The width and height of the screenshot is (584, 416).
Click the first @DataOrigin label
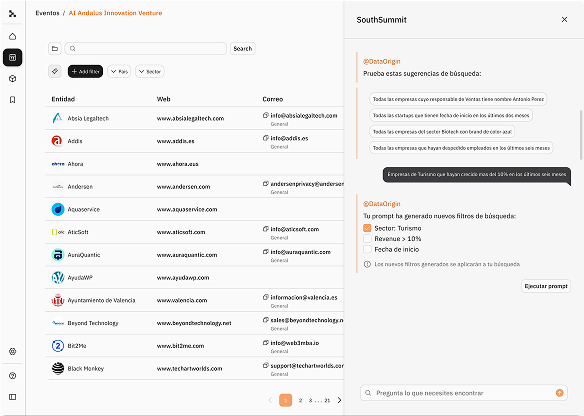coord(382,61)
